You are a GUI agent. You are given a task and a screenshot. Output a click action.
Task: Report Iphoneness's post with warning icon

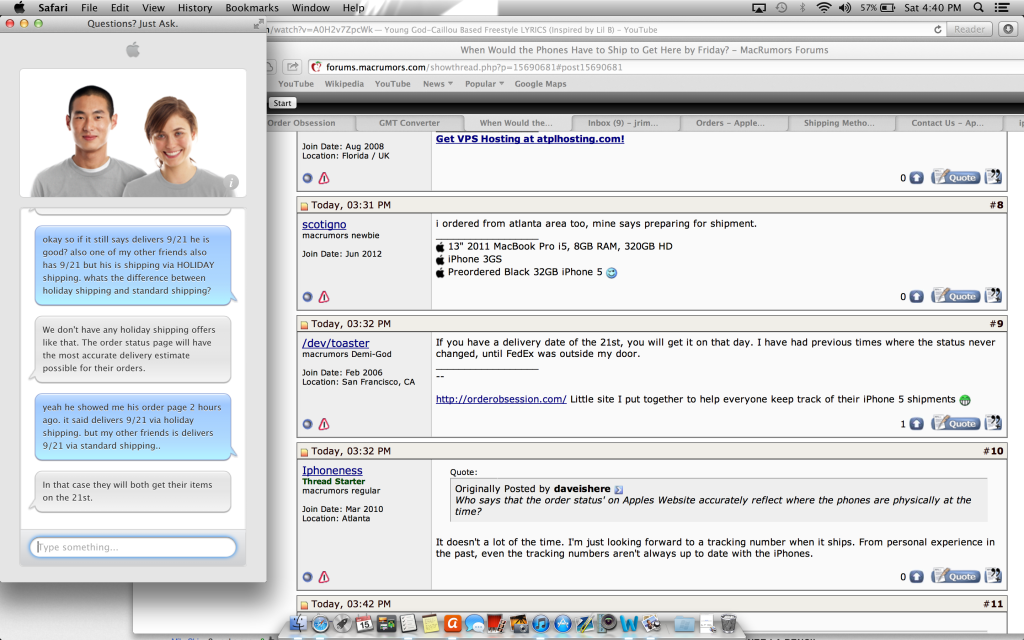coord(324,577)
